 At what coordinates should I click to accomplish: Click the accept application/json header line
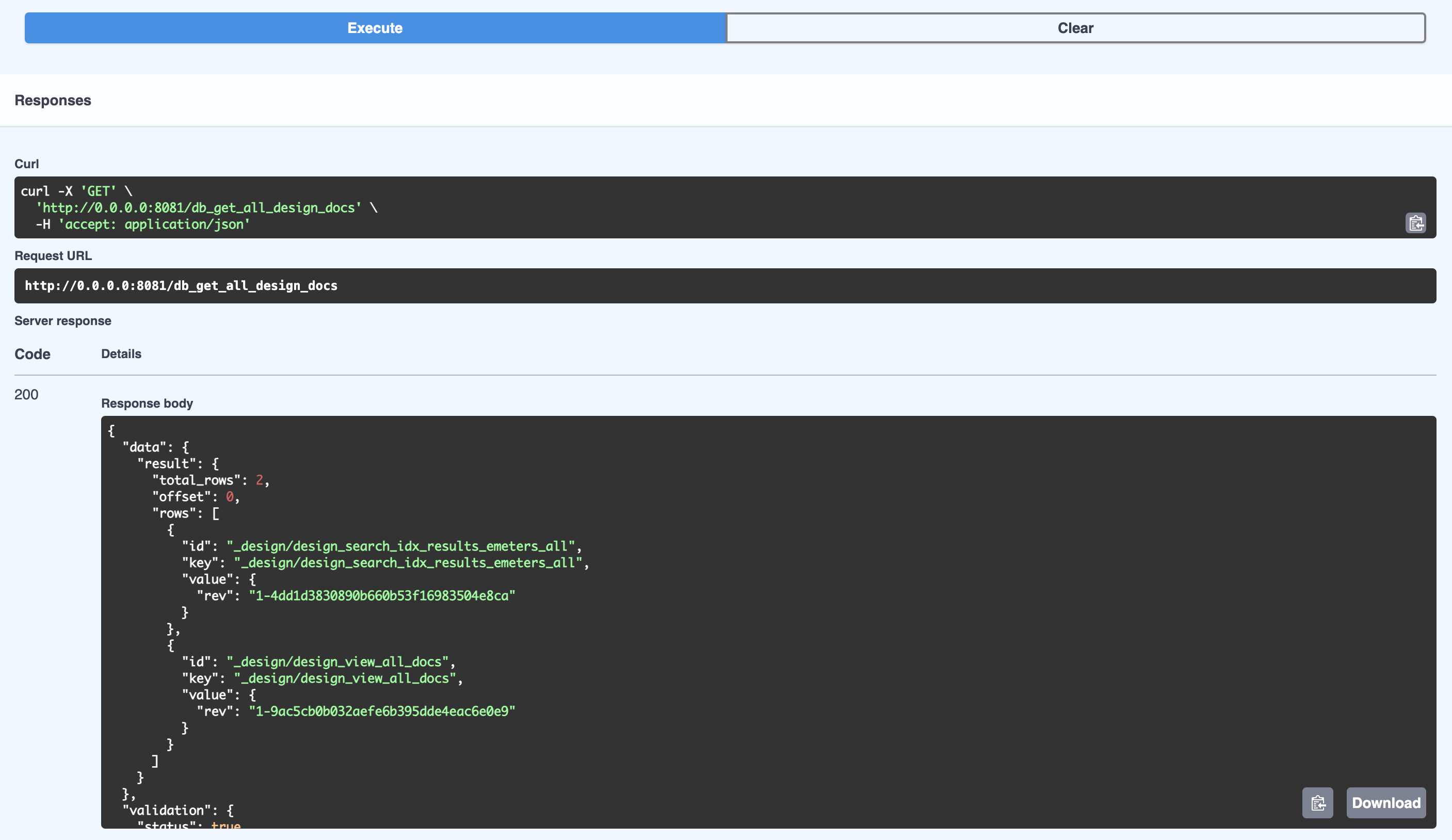pyautogui.click(x=154, y=224)
